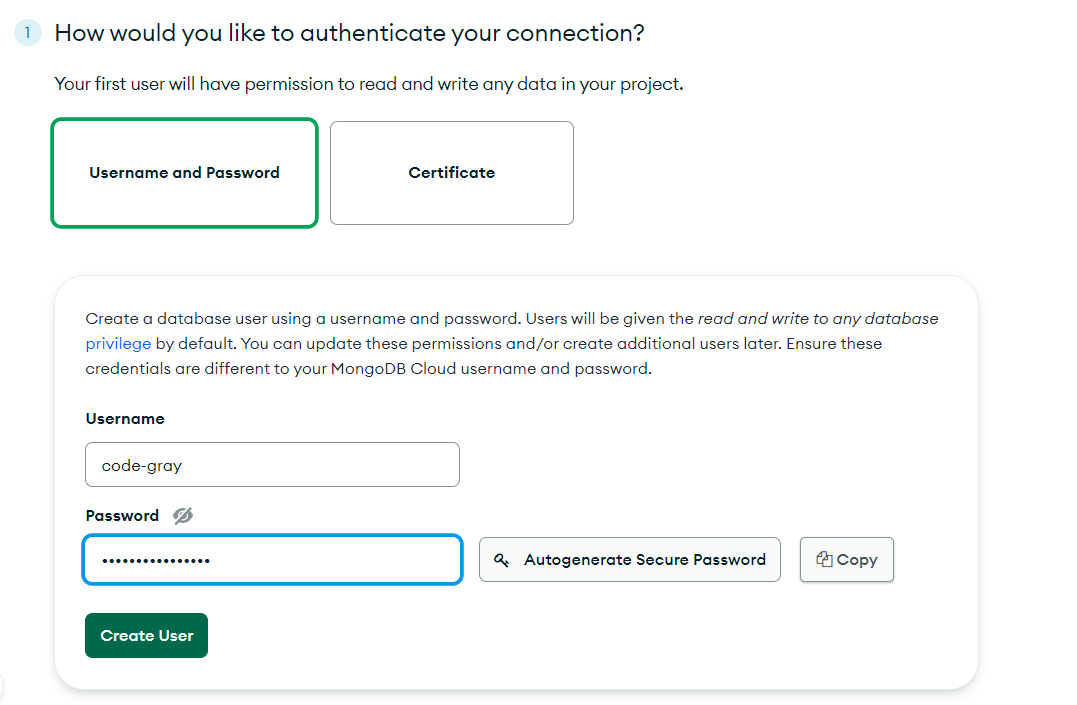This screenshot has width=1077, height=705.
Task: Click Autogenerate Secure Password button label
Action: click(645, 560)
